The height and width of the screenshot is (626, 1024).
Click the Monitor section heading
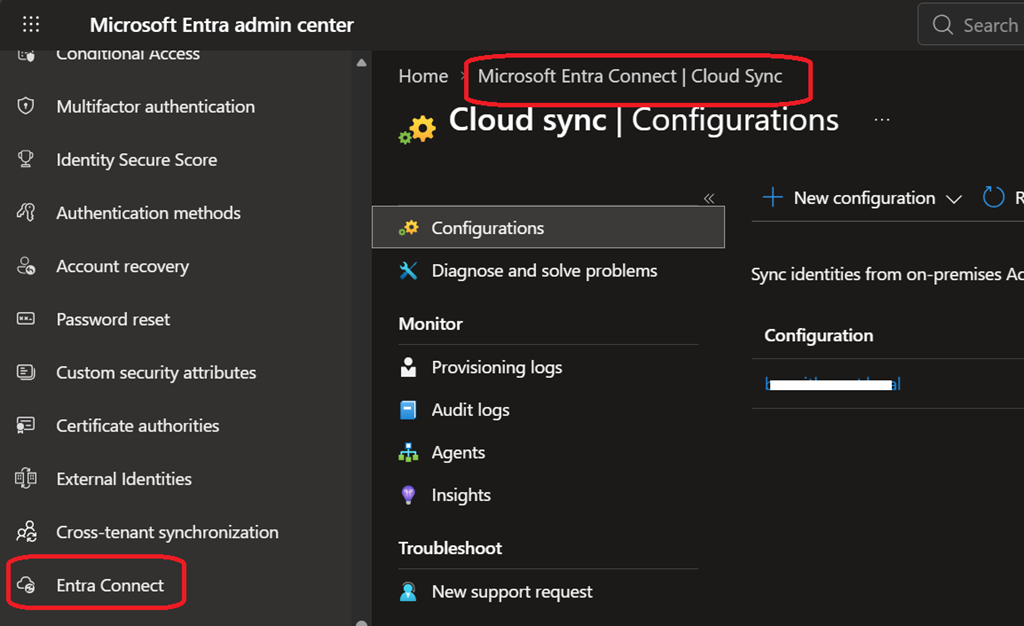(430, 324)
